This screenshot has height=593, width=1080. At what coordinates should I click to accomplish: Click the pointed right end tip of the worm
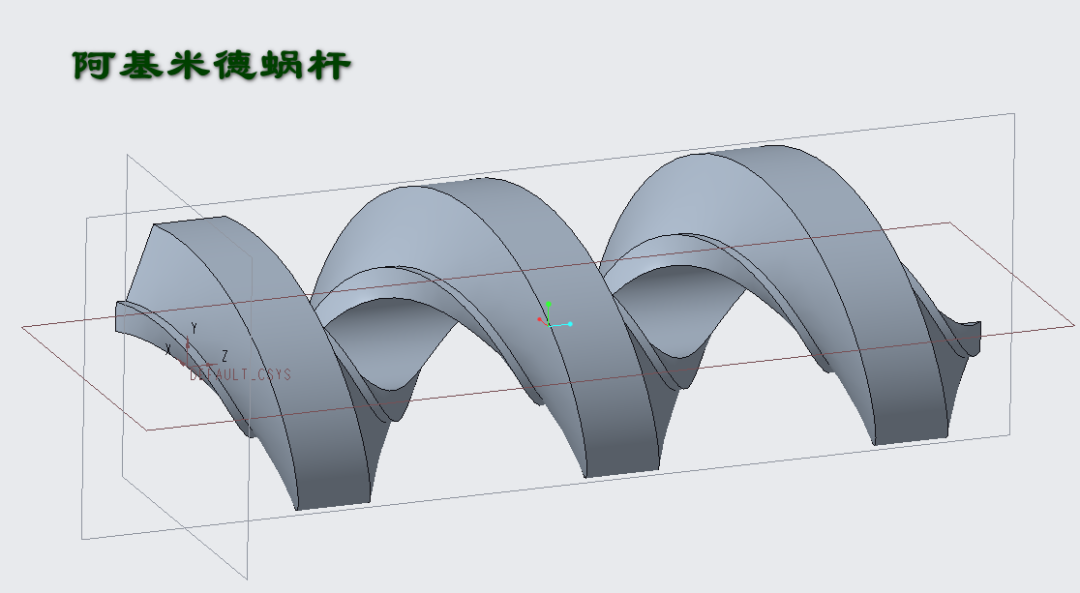click(x=975, y=328)
